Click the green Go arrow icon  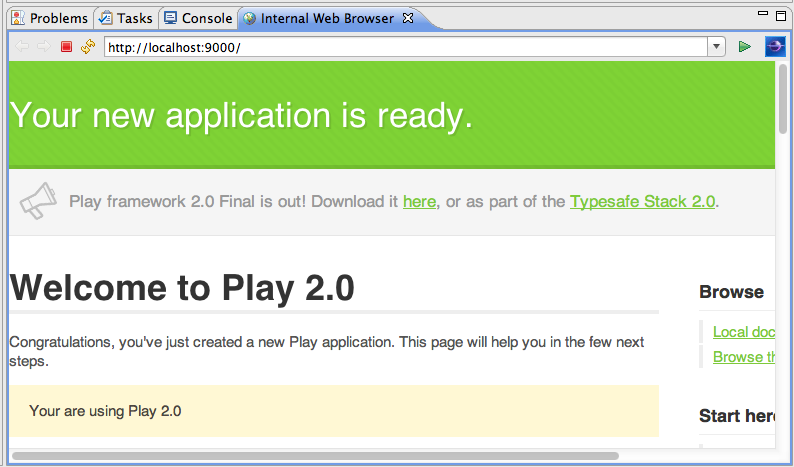[x=744, y=47]
